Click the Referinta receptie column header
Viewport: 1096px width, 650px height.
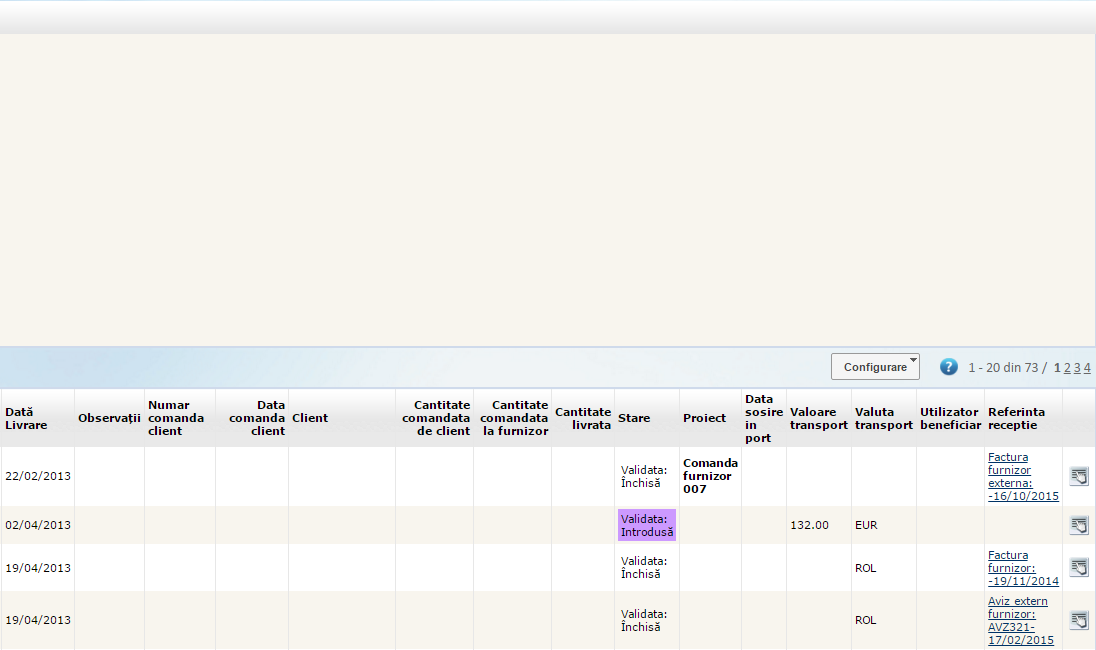pyautogui.click(x=1015, y=418)
